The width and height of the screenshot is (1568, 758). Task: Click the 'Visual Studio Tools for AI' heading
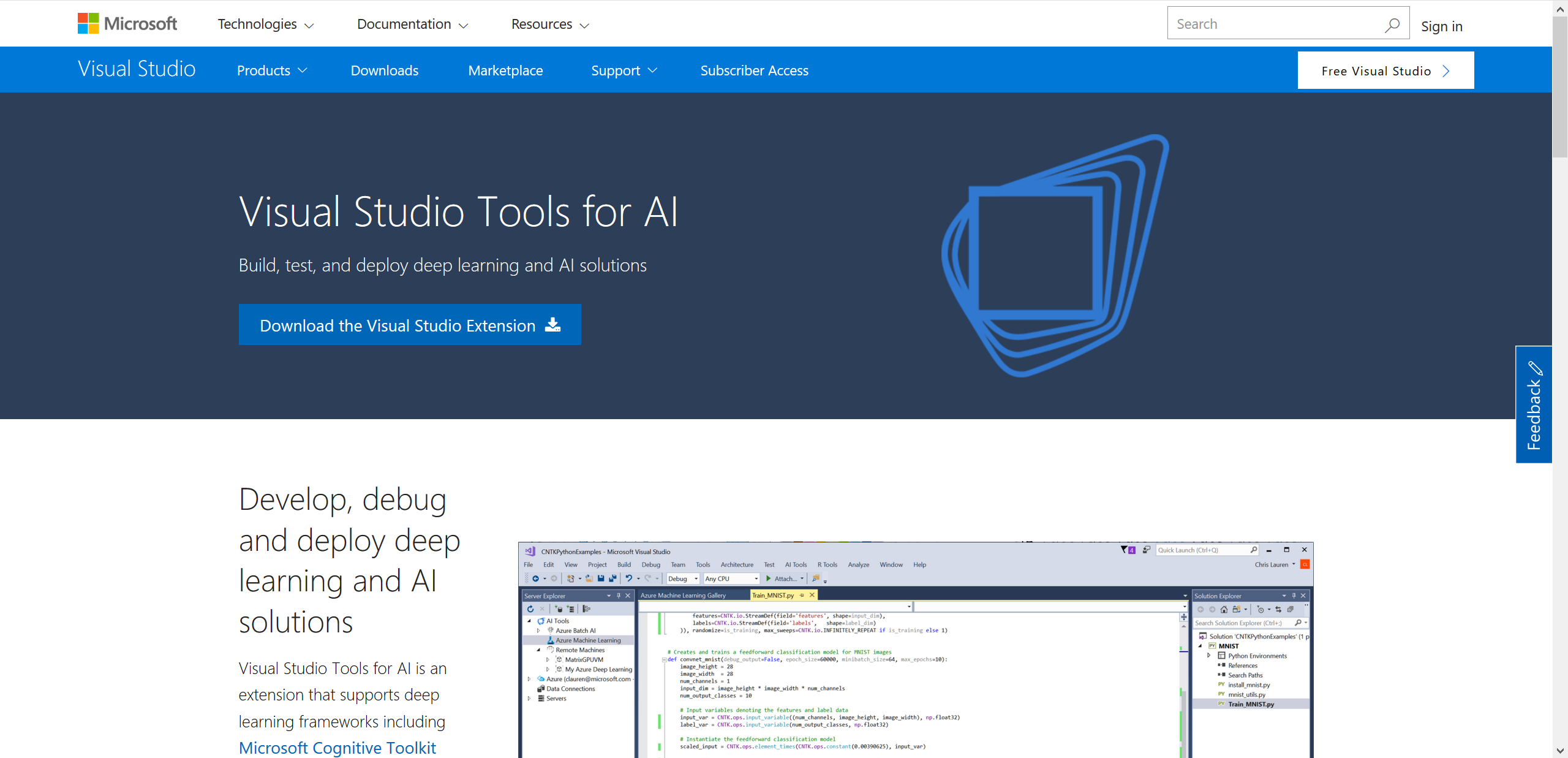459,212
